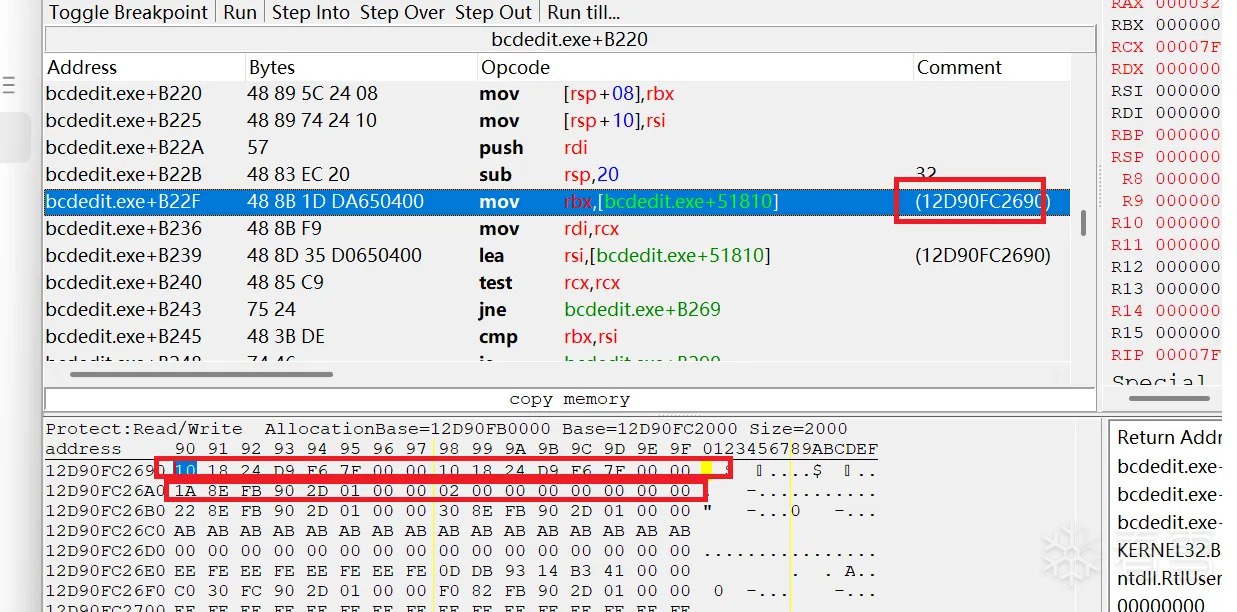Select the row bcdedit.exe+B220 mov [rsp+08],rbx

(x=558, y=94)
